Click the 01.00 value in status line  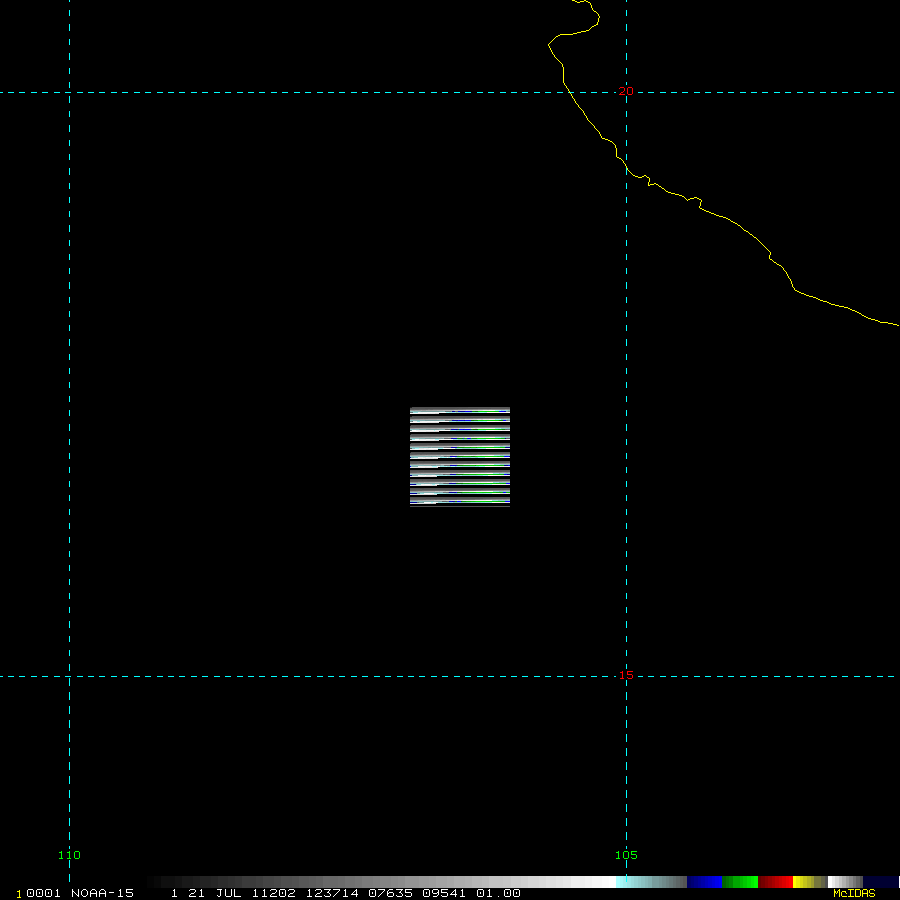[x=498, y=893]
